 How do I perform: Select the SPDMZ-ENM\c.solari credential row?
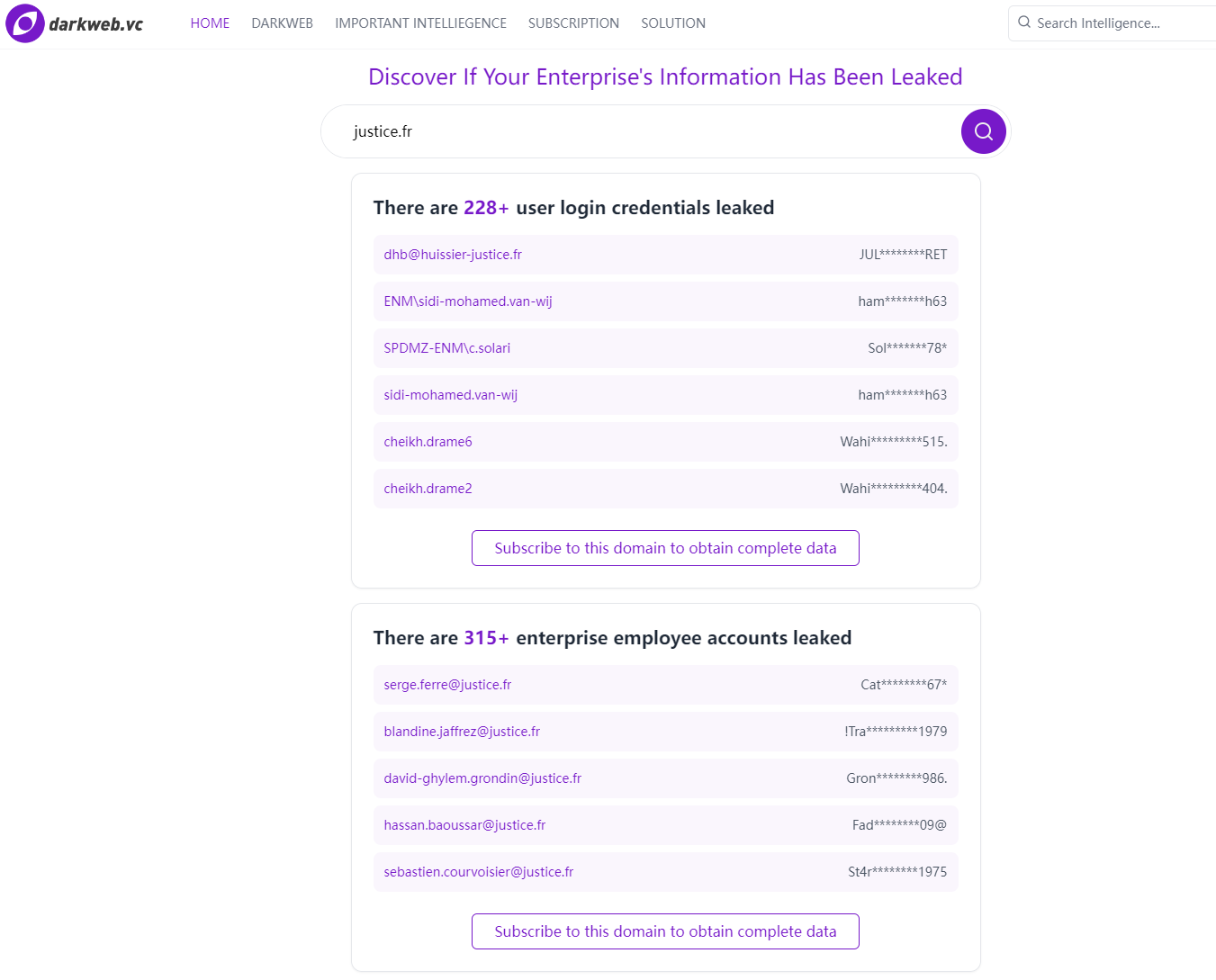(x=665, y=348)
